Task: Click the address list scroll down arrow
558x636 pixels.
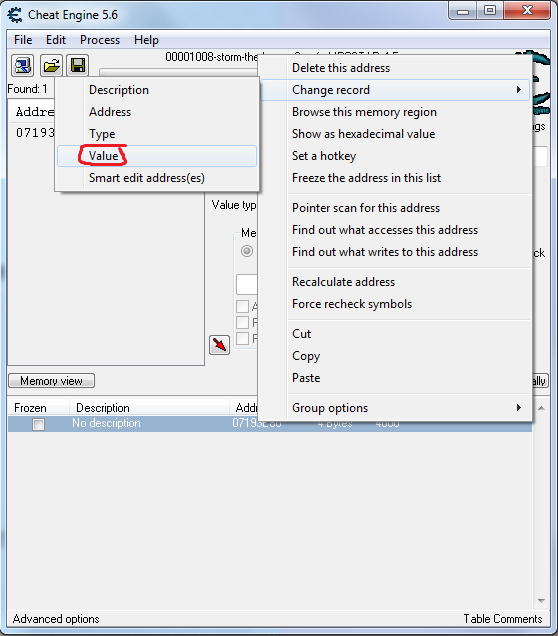Action: pos(541,600)
